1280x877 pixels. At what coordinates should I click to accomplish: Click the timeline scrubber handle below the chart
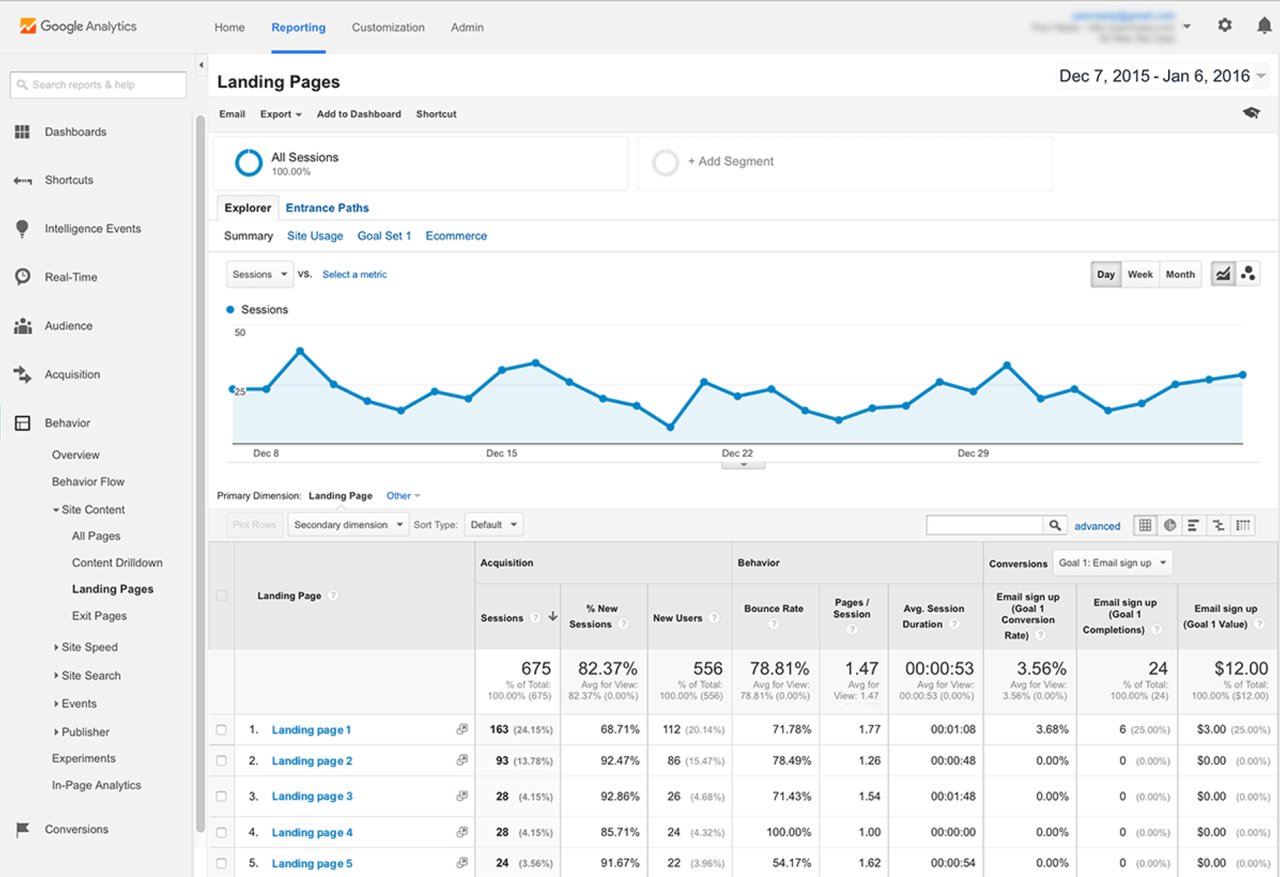click(x=742, y=463)
